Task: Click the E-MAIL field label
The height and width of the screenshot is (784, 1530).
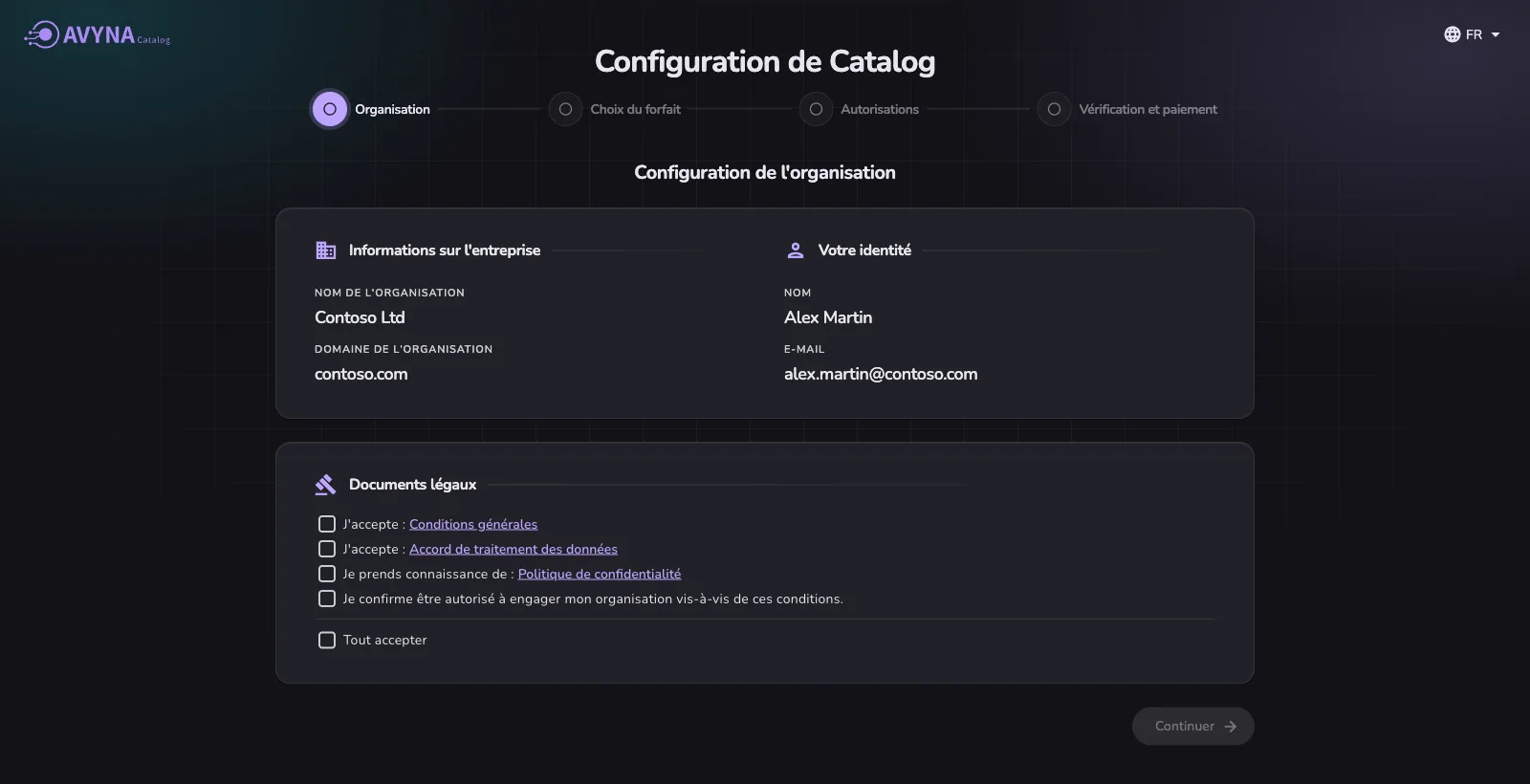Action: pyautogui.click(x=804, y=349)
